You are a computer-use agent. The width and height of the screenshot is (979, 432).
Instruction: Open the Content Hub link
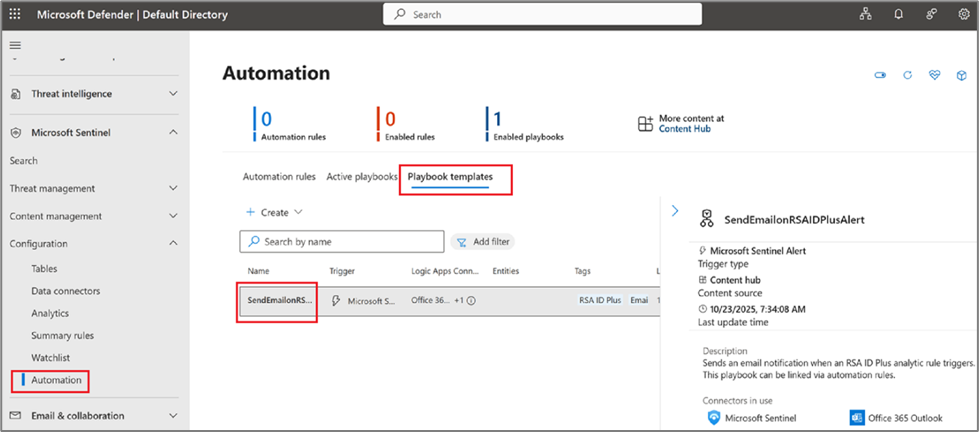coord(683,129)
